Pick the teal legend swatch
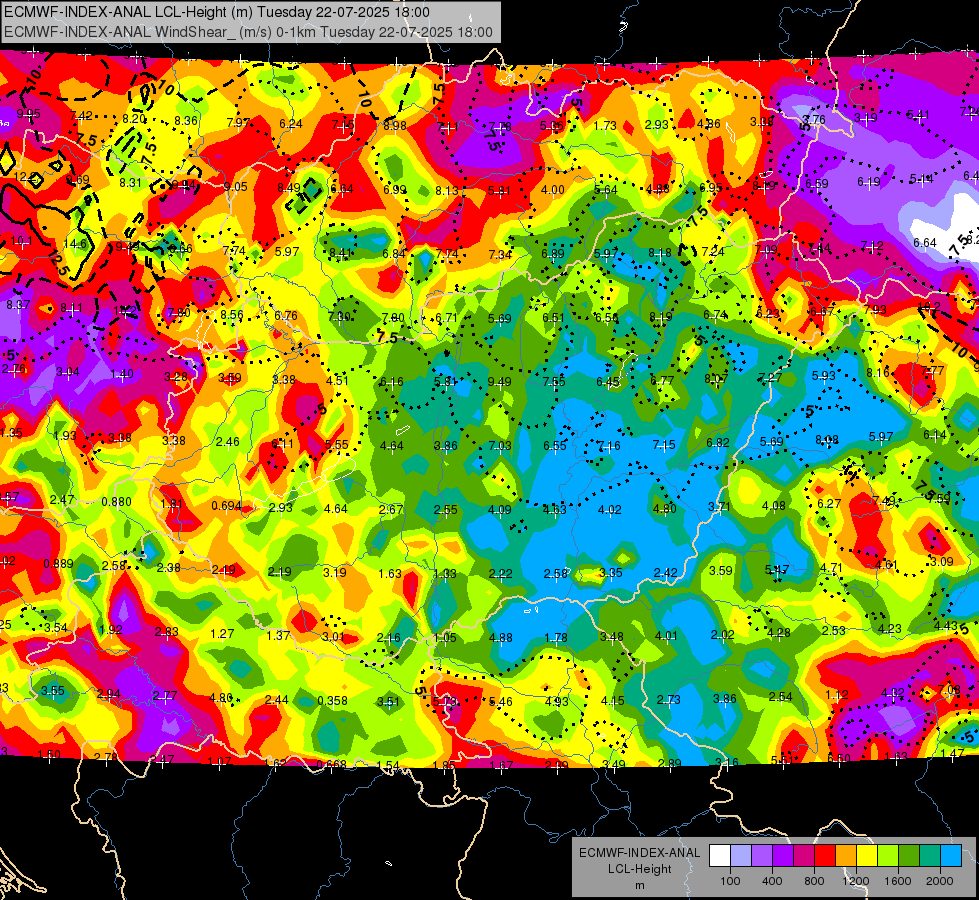Image resolution: width=979 pixels, height=900 pixels. point(930,856)
